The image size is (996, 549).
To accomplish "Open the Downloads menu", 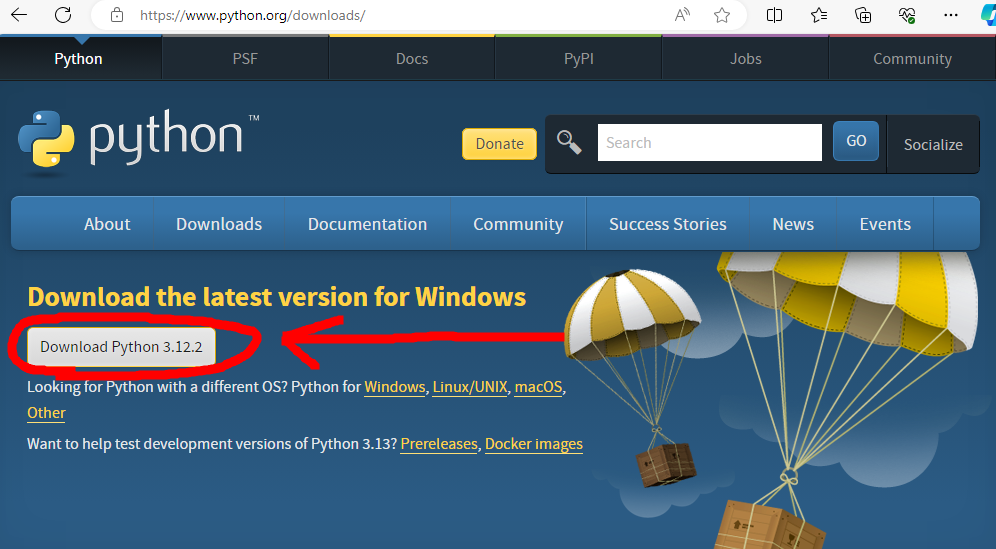I will coord(219,224).
